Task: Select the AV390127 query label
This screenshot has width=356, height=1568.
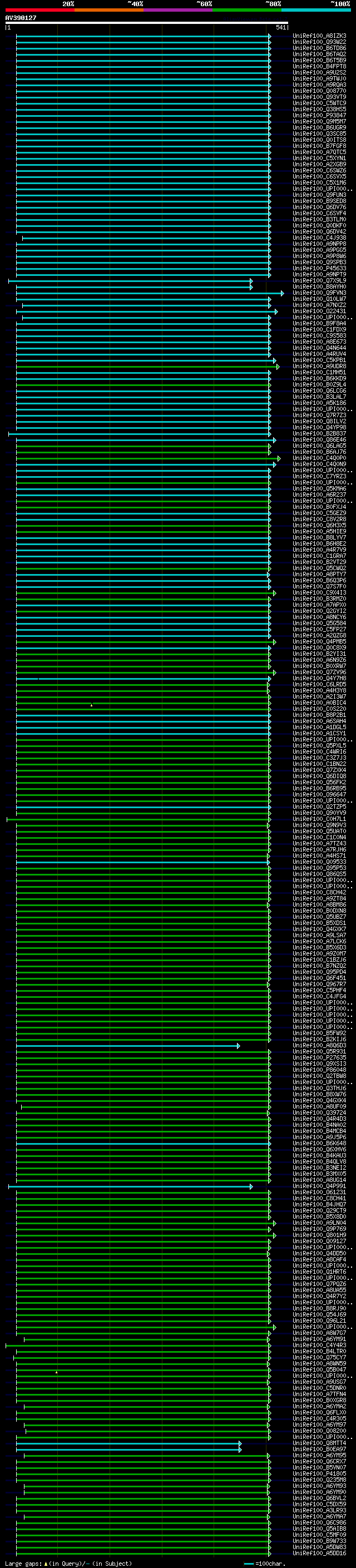Action: 21,18
